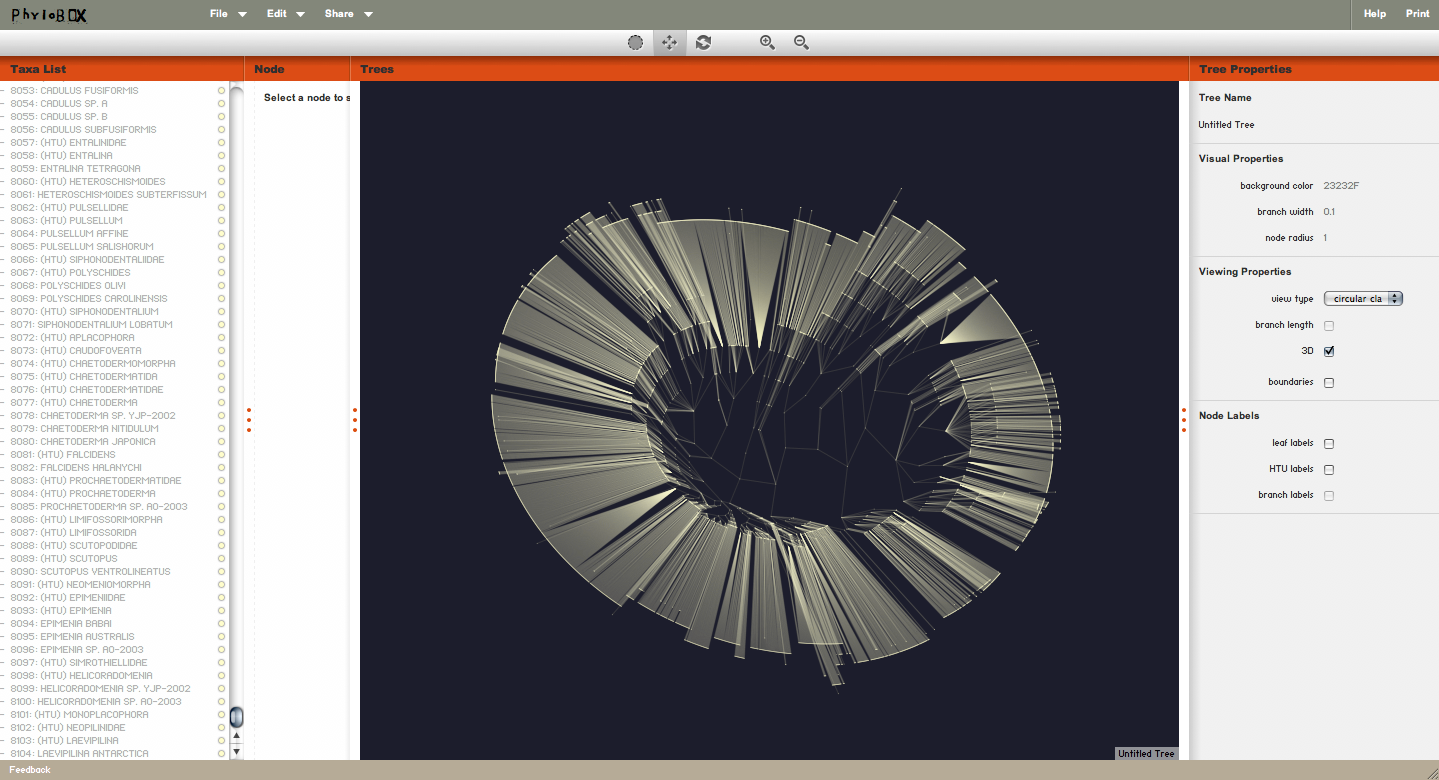
Task: Zoom in on the tree
Action: pos(767,42)
